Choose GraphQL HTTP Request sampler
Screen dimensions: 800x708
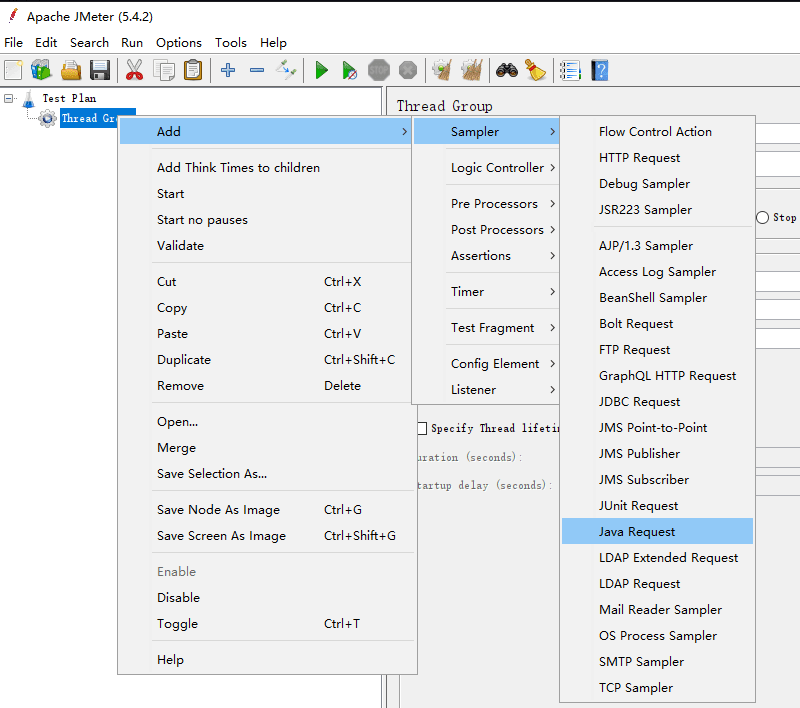[x=657, y=376]
